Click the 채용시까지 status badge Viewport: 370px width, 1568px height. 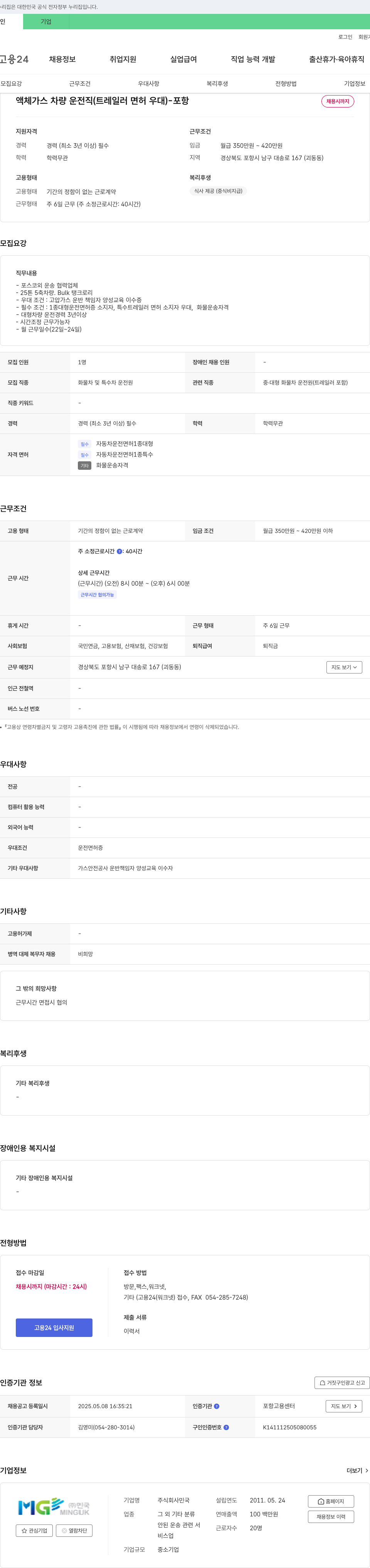point(338,101)
